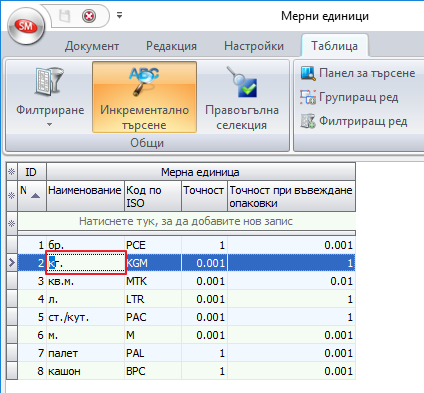The image size is (424, 393).
Task: Toggle Инкрементално търсене
Action: [x=144, y=97]
